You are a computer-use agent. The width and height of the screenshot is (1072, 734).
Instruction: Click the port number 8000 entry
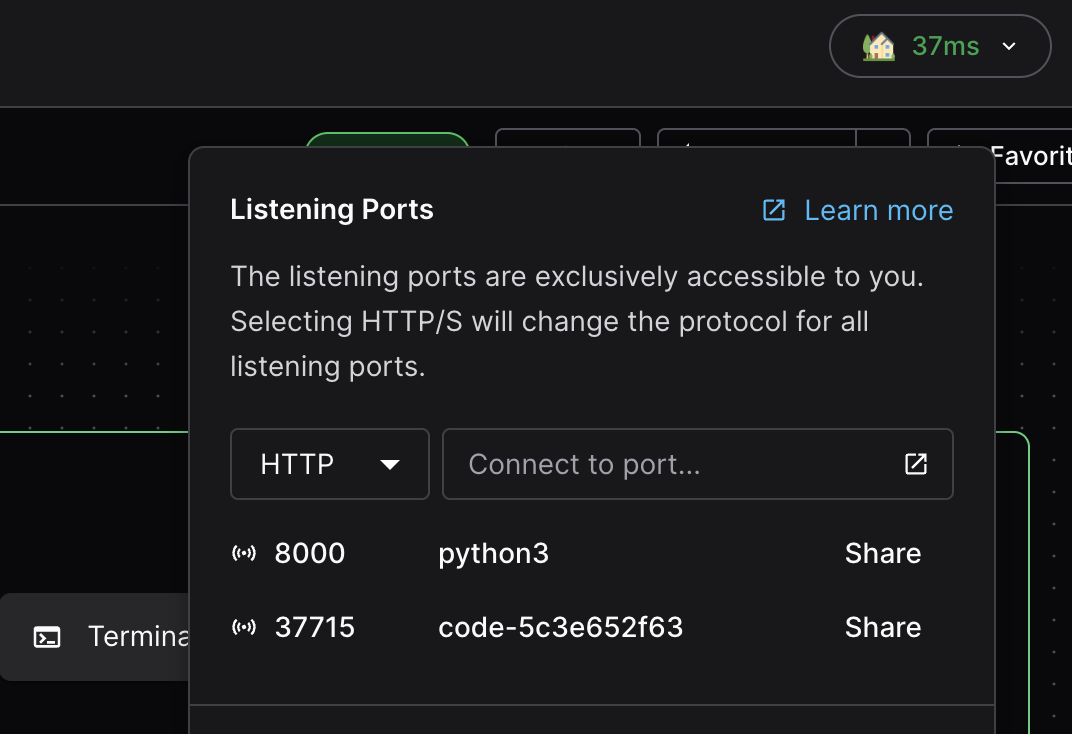pos(310,552)
